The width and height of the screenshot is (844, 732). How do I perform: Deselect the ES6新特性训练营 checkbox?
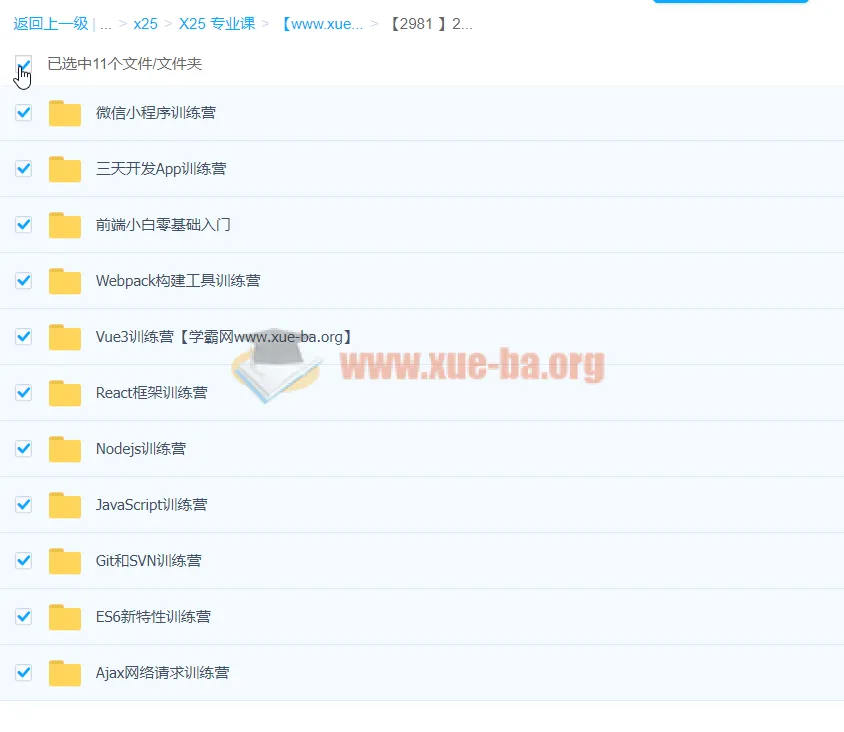pos(23,617)
